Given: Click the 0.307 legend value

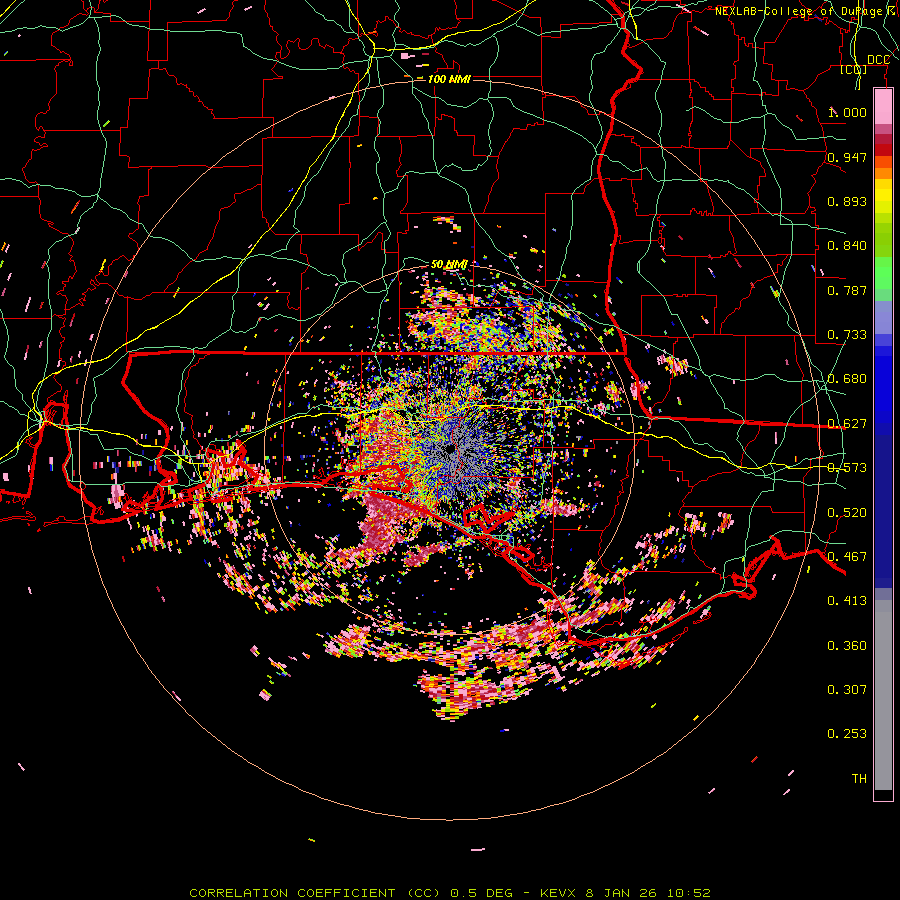Looking at the screenshot, I should click(x=847, y=690).
